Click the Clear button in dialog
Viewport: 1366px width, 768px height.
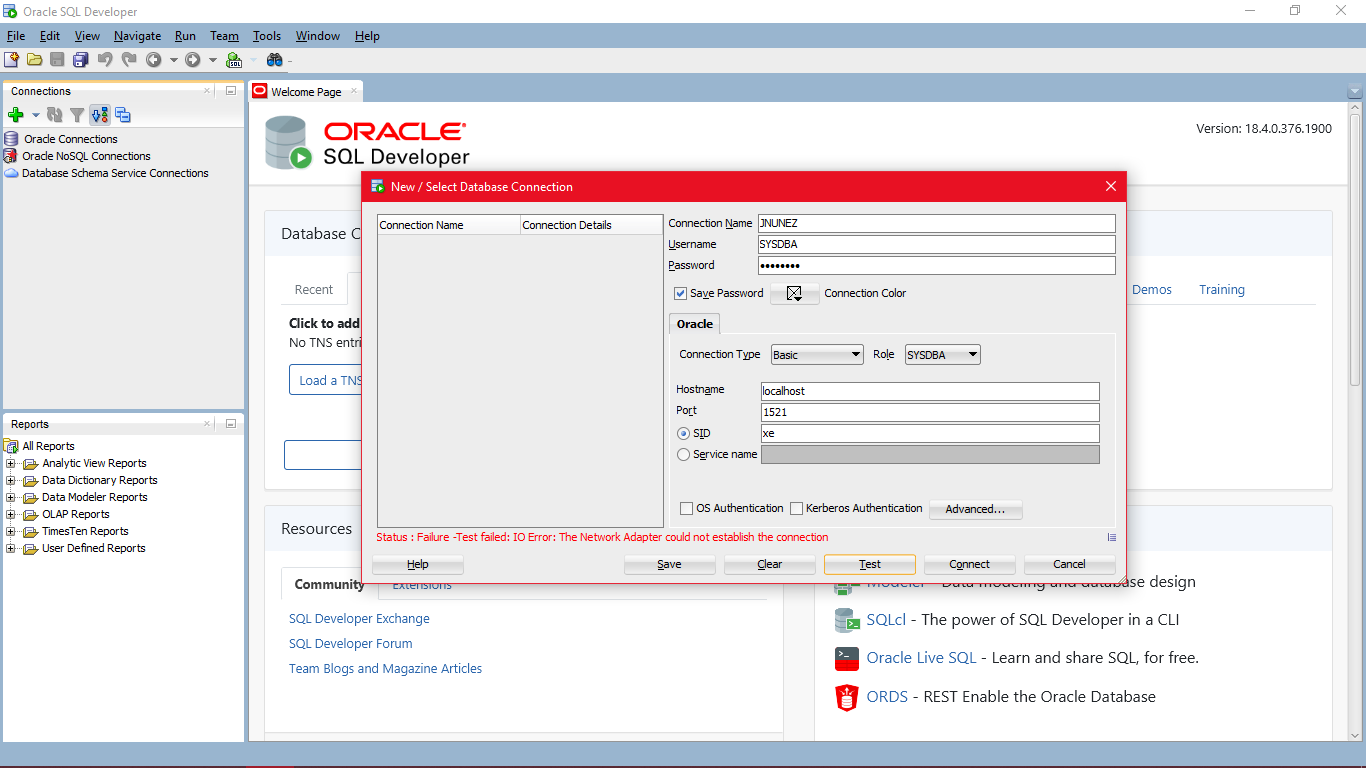pyautogui.click(x=770, y=564)
